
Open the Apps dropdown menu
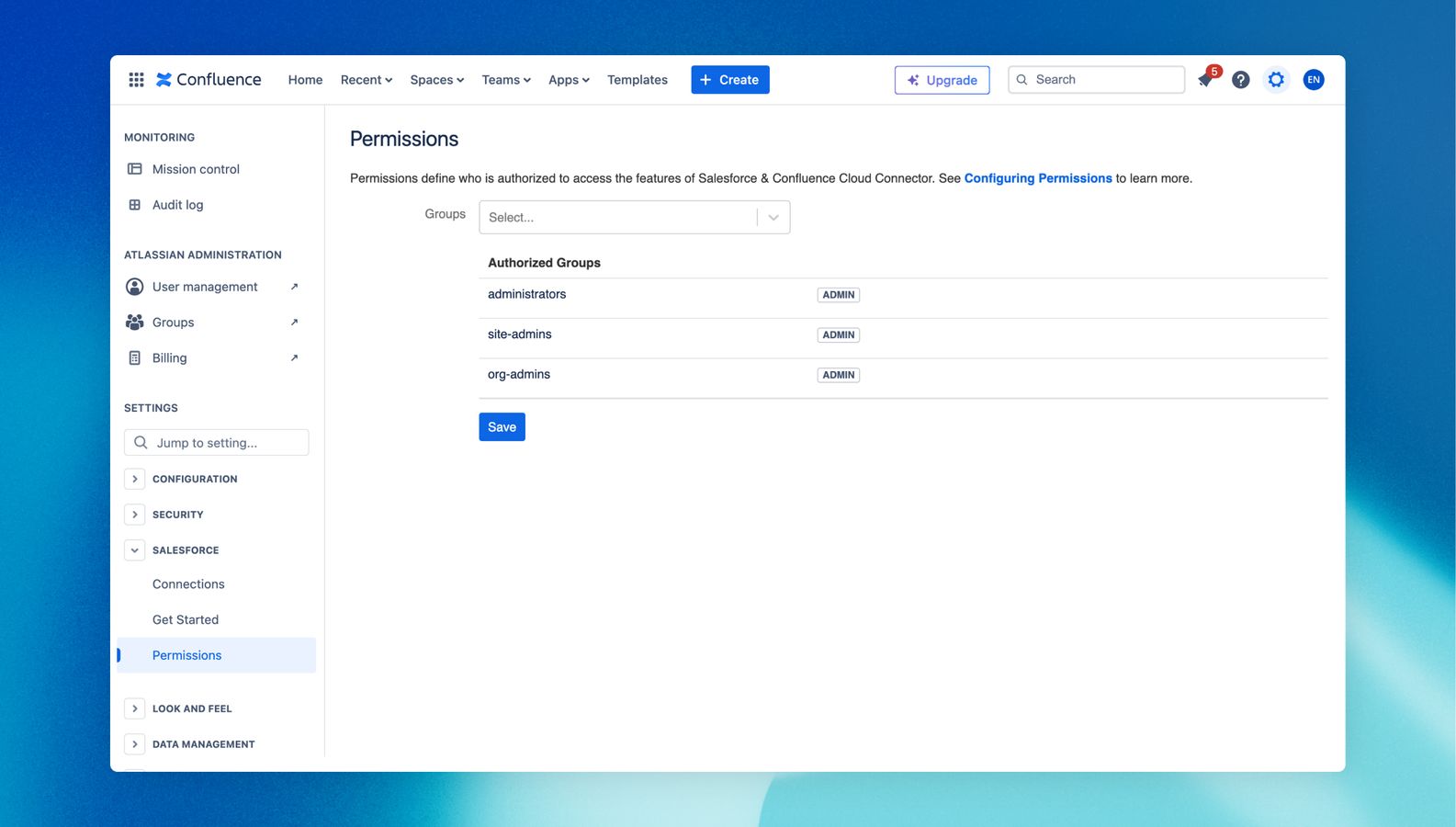tap(569, 80)
